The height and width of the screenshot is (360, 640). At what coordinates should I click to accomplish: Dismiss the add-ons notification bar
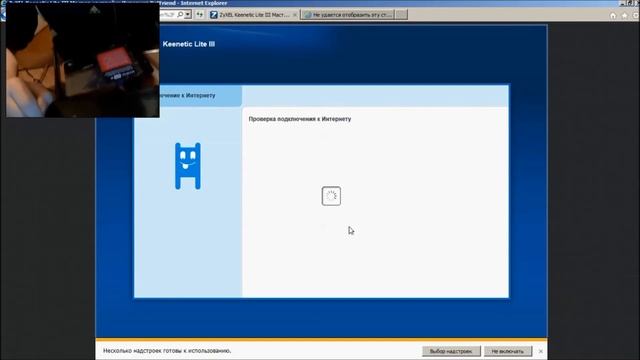click(x=541, y=351)
